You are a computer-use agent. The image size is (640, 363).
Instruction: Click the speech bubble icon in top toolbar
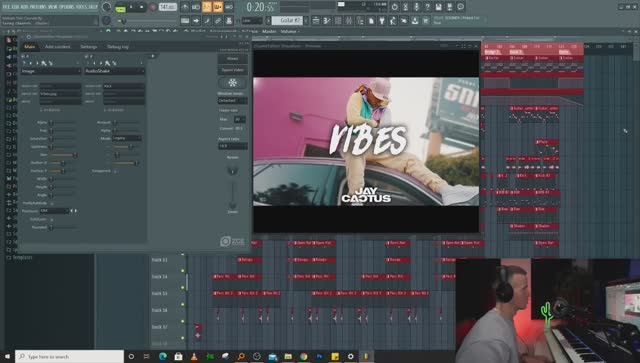[460, 7]
